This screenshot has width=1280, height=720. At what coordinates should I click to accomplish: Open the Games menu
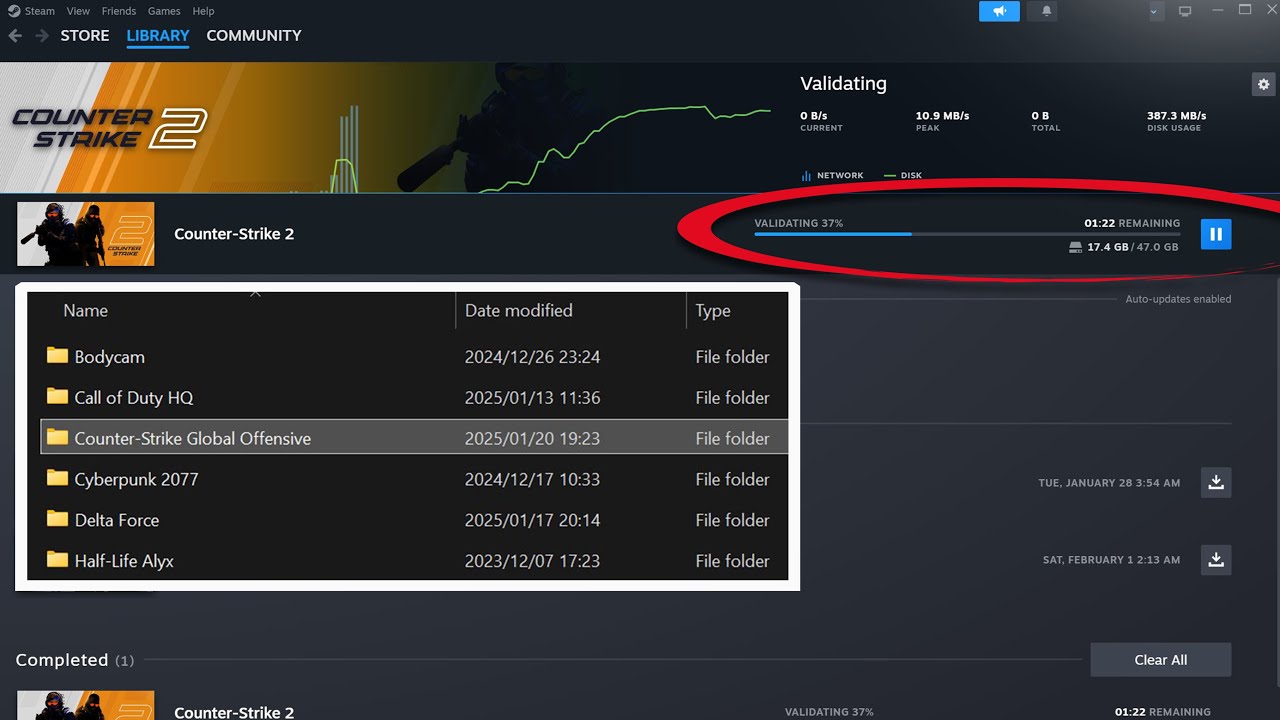coord(164,11)
